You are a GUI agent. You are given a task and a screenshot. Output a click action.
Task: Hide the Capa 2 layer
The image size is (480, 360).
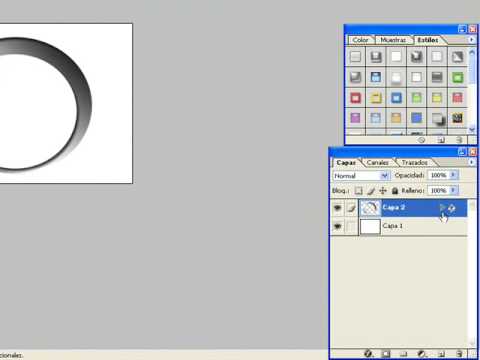pyautogui.click(x=337, y=208)
